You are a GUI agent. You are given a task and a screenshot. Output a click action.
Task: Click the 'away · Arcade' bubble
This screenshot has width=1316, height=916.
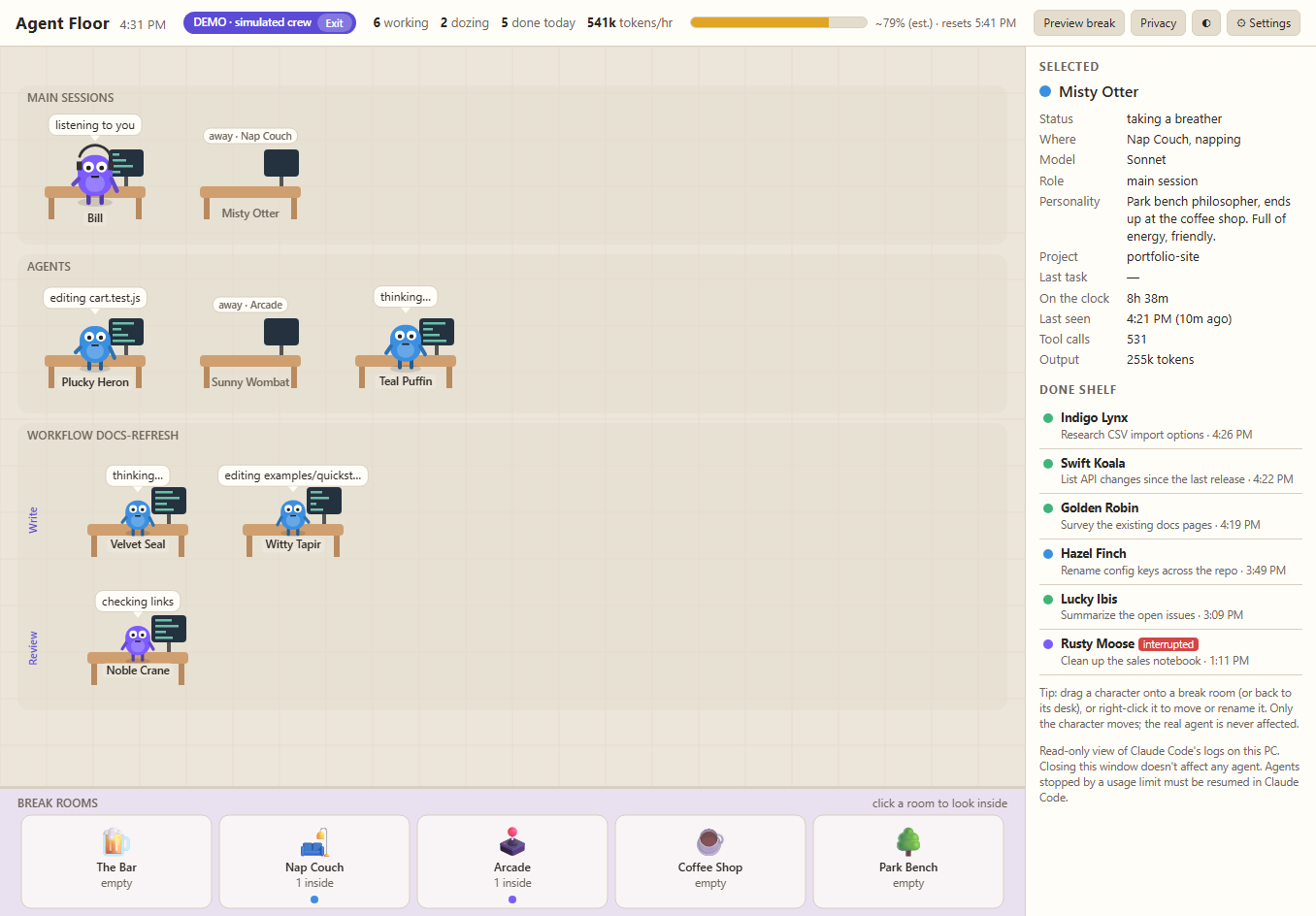(250, 305)
